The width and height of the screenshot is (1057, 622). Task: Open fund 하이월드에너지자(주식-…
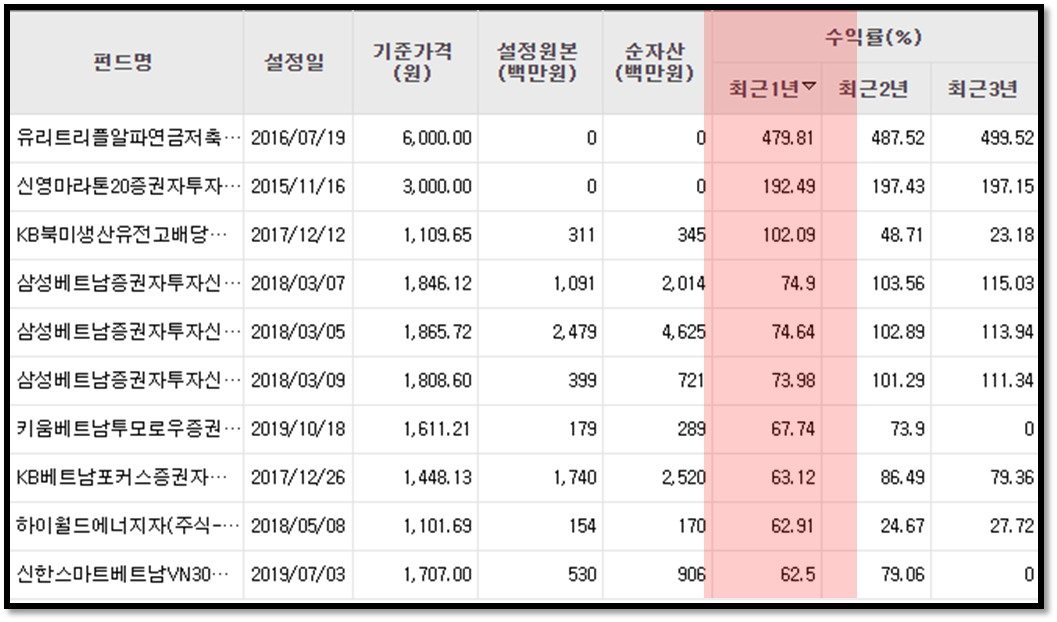pos(128,526)
